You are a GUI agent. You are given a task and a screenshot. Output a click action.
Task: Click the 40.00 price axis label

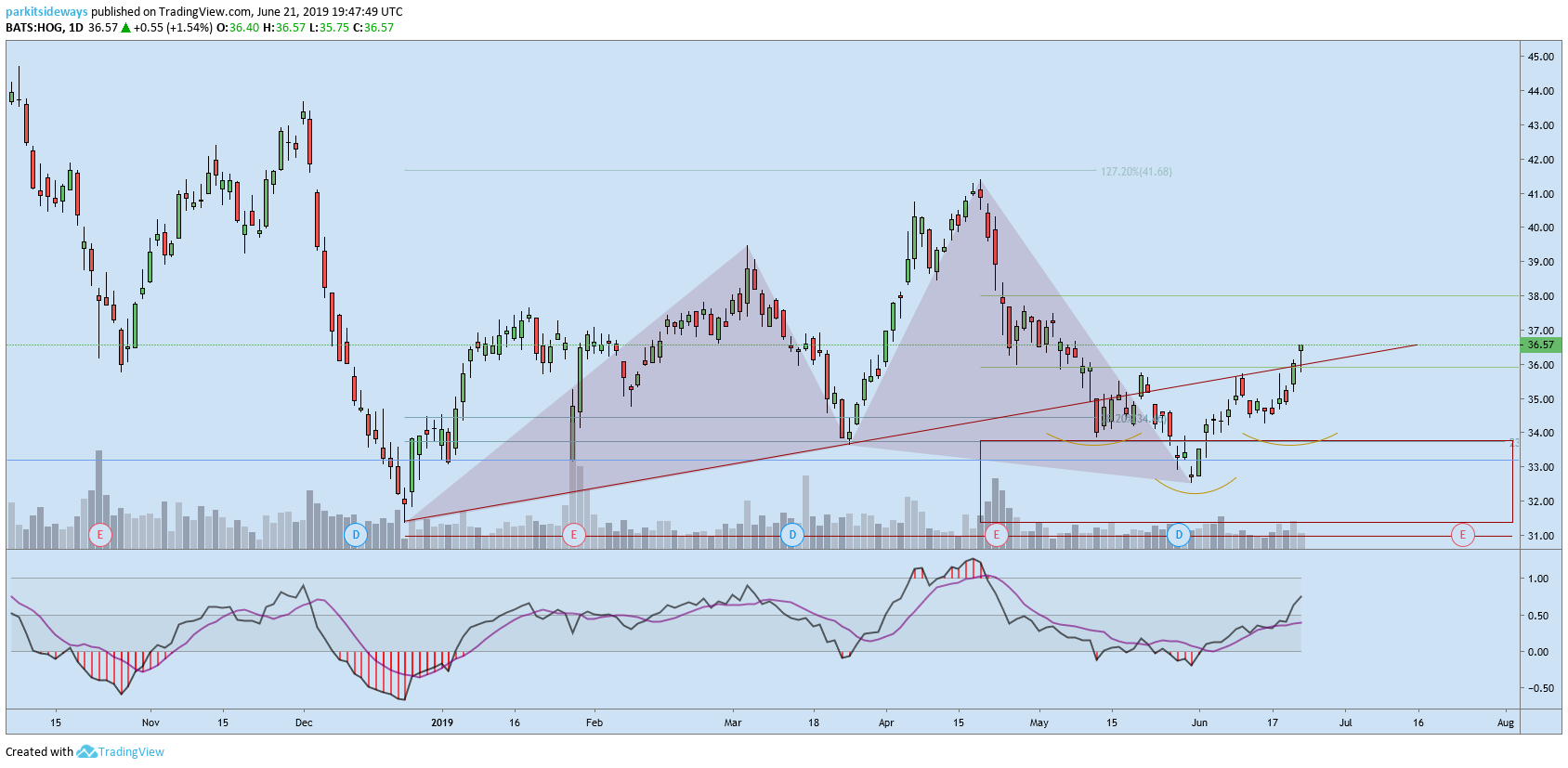pyautogui.click(x=1540, y=228)
